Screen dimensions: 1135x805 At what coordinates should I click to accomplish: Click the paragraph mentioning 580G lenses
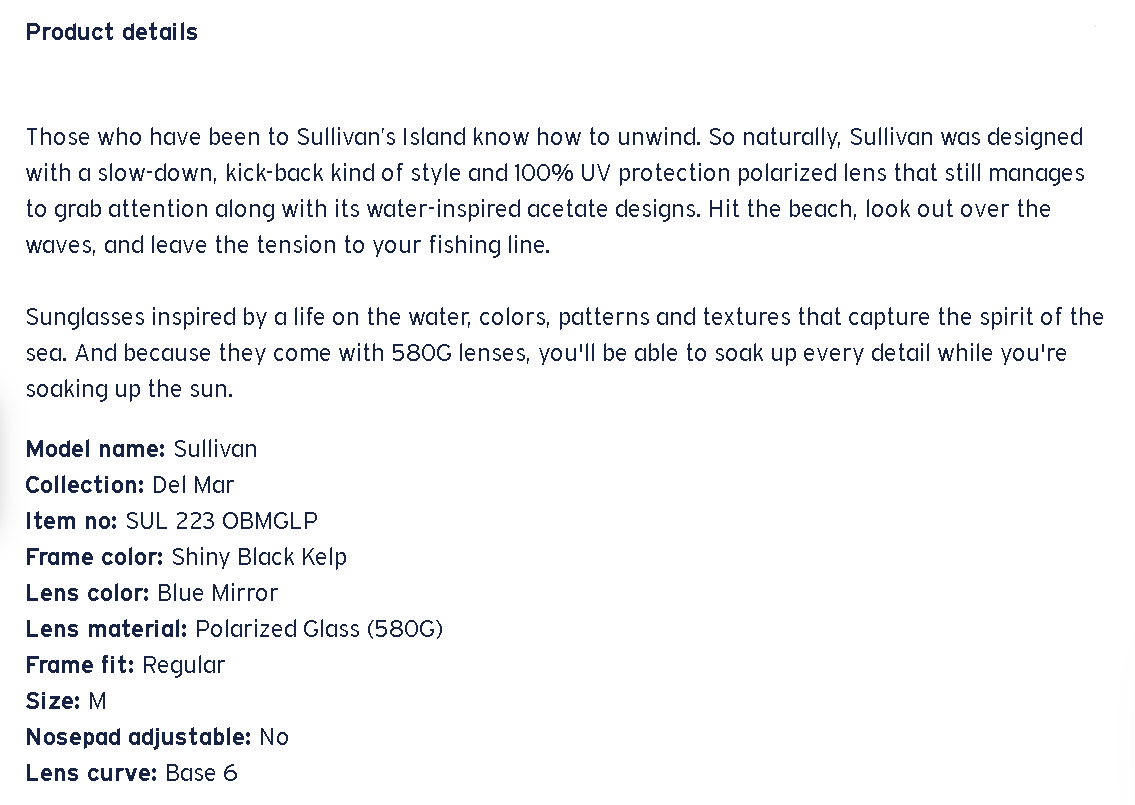tap(564, 353)
